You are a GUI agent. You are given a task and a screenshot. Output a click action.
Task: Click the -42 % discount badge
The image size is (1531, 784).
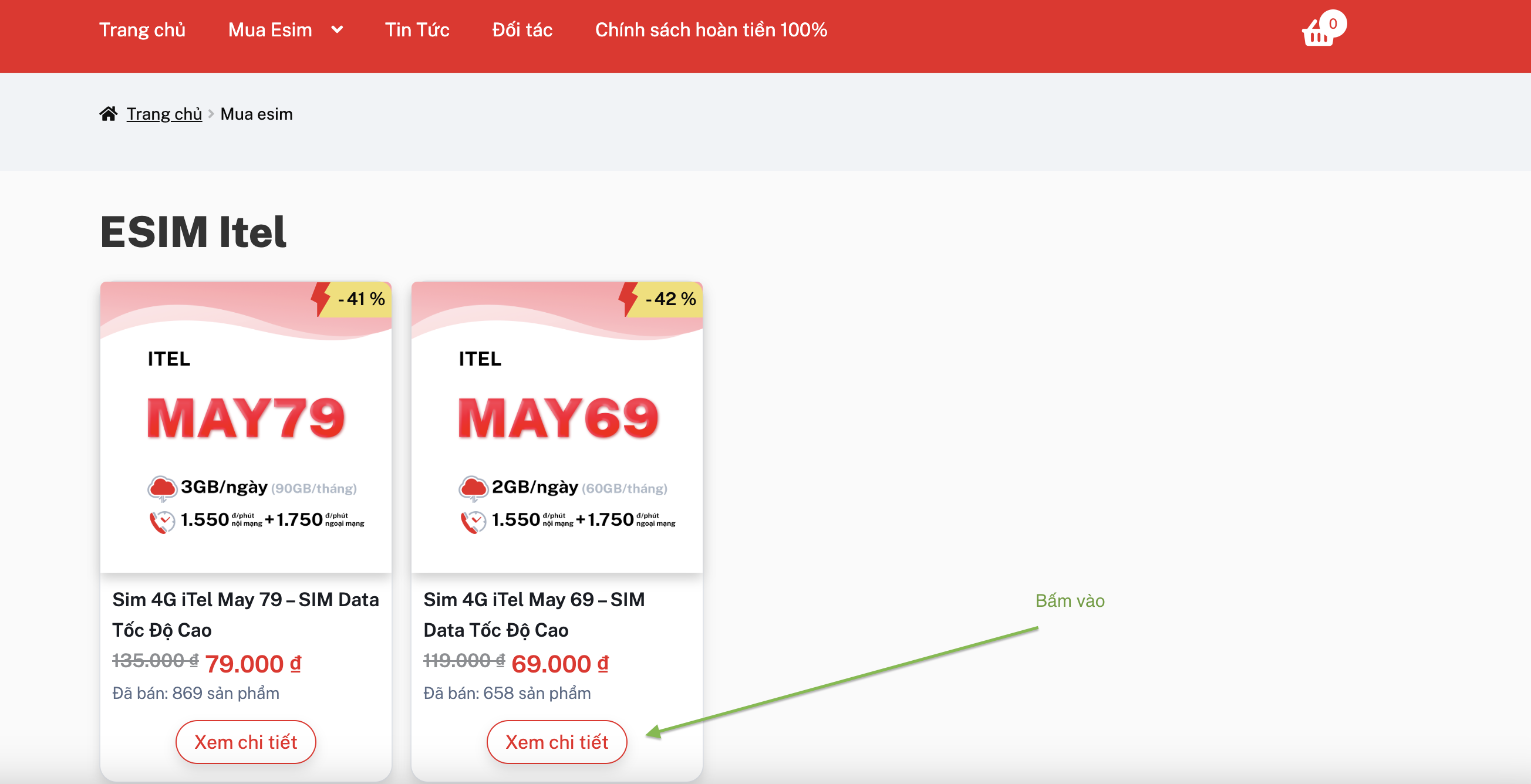(660, 299)
